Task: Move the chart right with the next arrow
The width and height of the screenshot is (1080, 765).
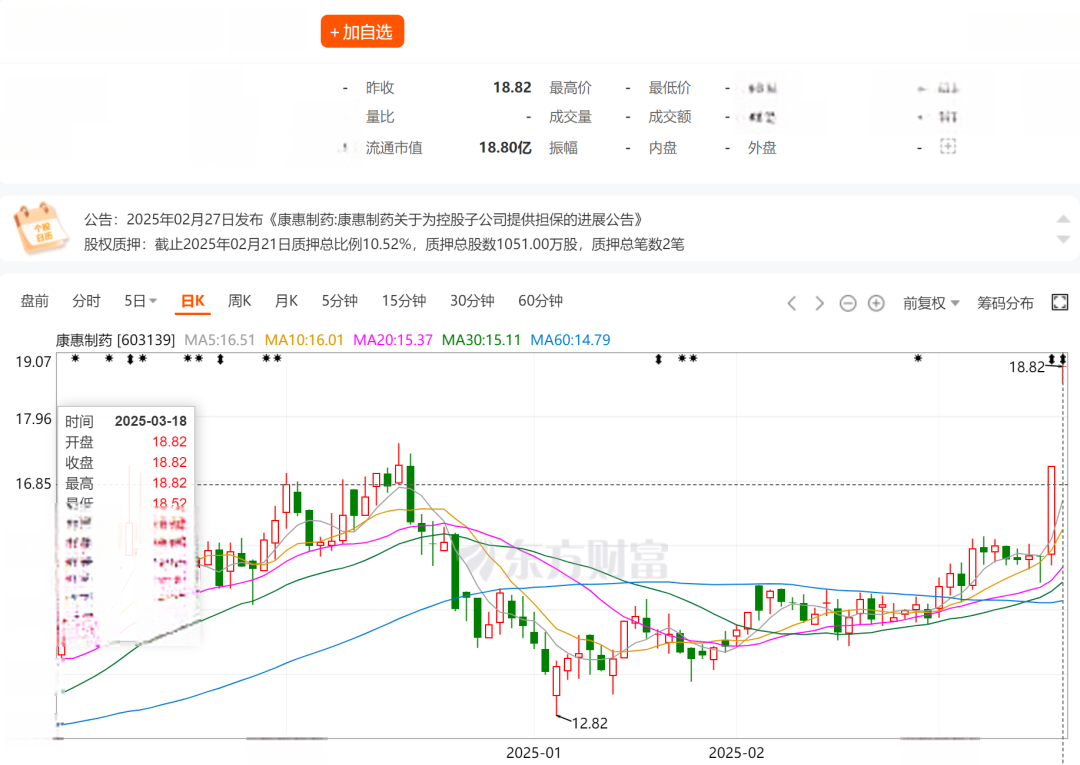Action: pos(819,303)
